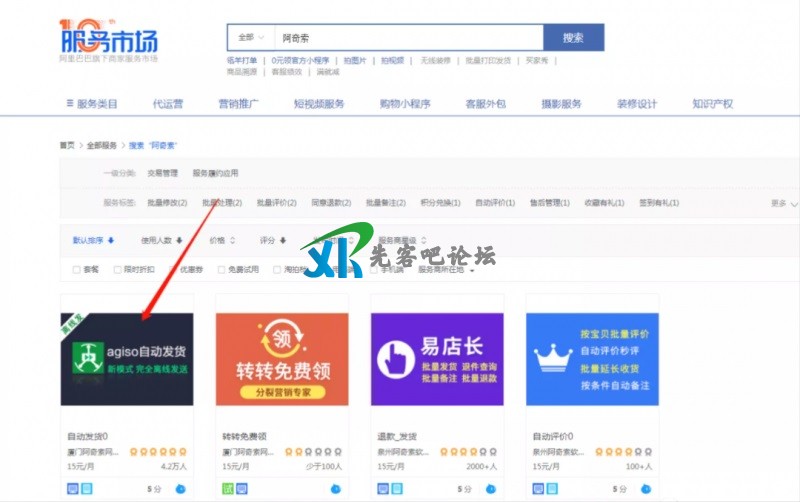Click the mobile icon on the 自动发货0 card
Viewport: 800px width, 502px height.
(x=87, y=489)
